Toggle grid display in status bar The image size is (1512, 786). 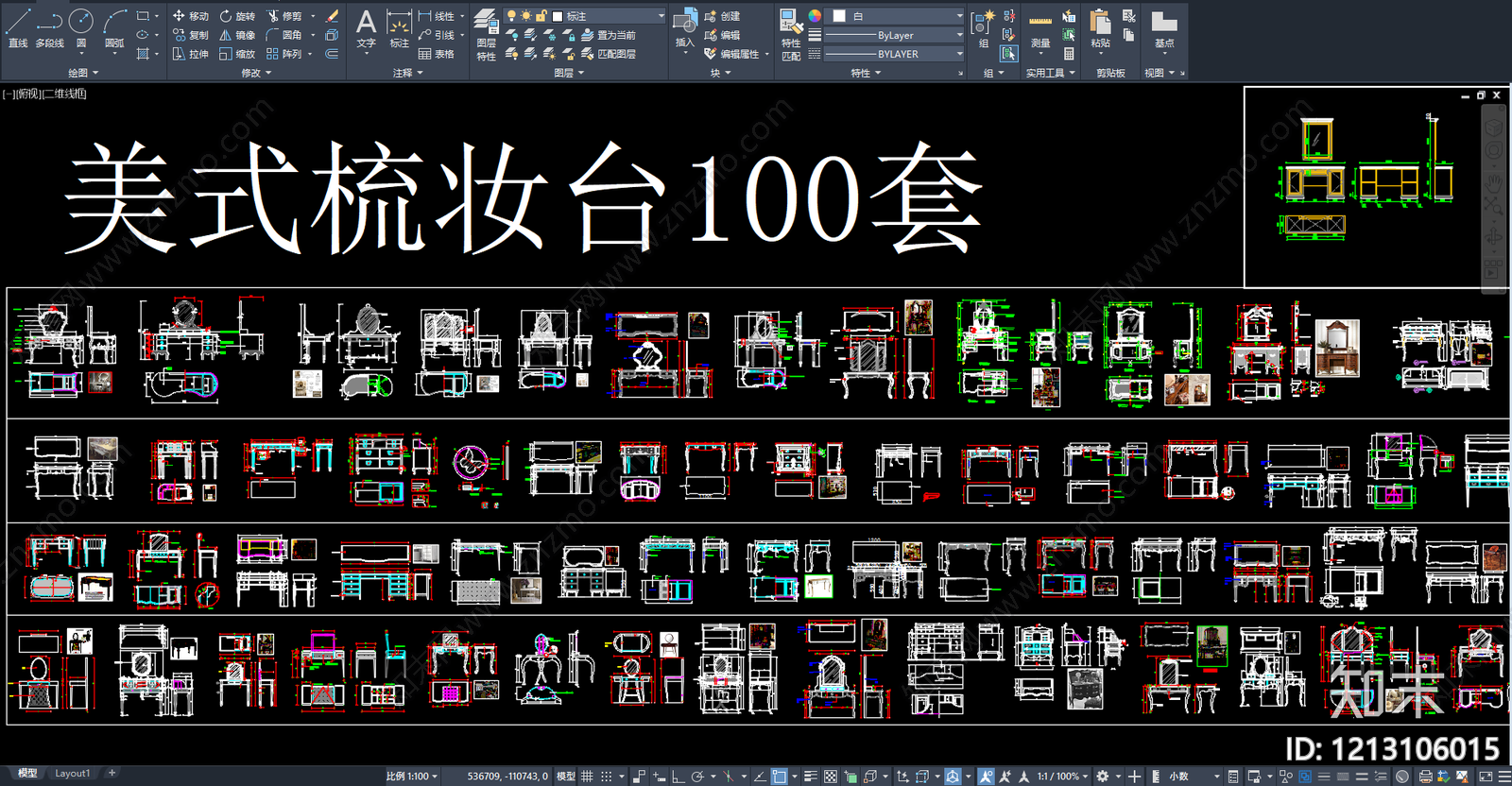(x=587, y=777)
